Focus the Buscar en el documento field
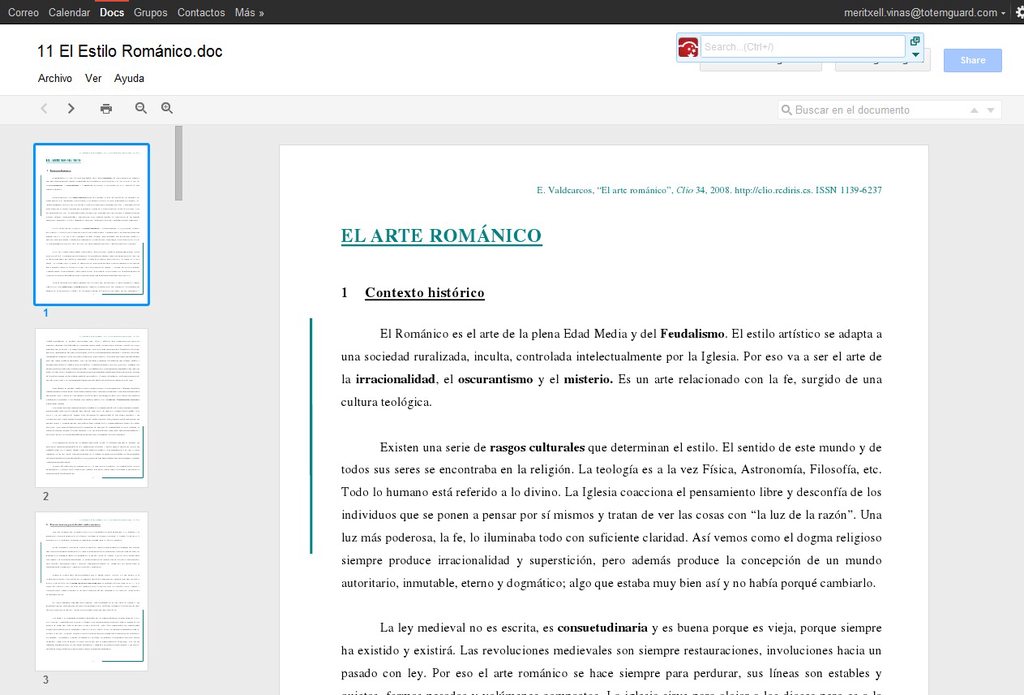The width and height of the screenshot is (1024, 695). point(875,110)
